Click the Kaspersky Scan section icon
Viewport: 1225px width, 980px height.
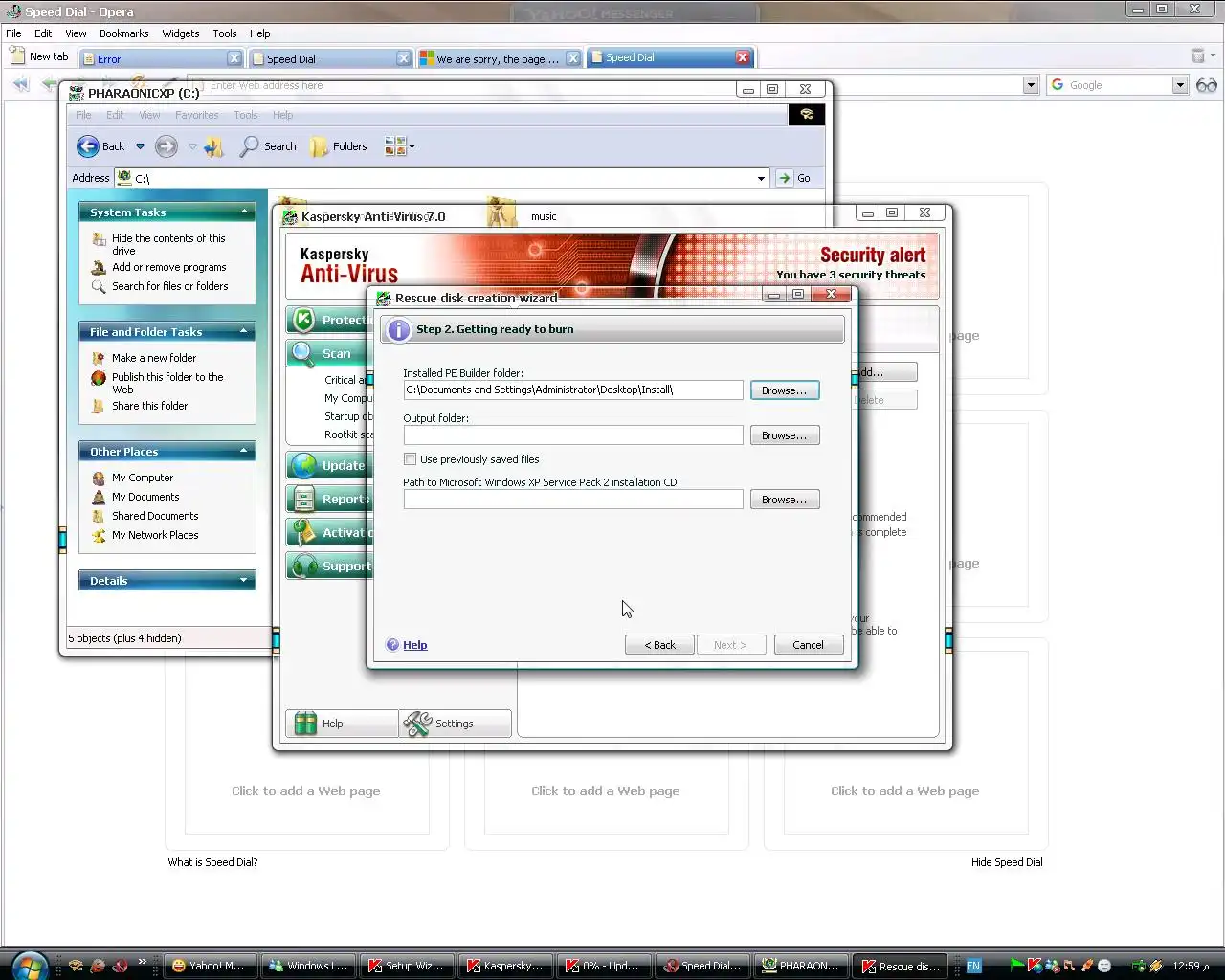pos(303,353)
